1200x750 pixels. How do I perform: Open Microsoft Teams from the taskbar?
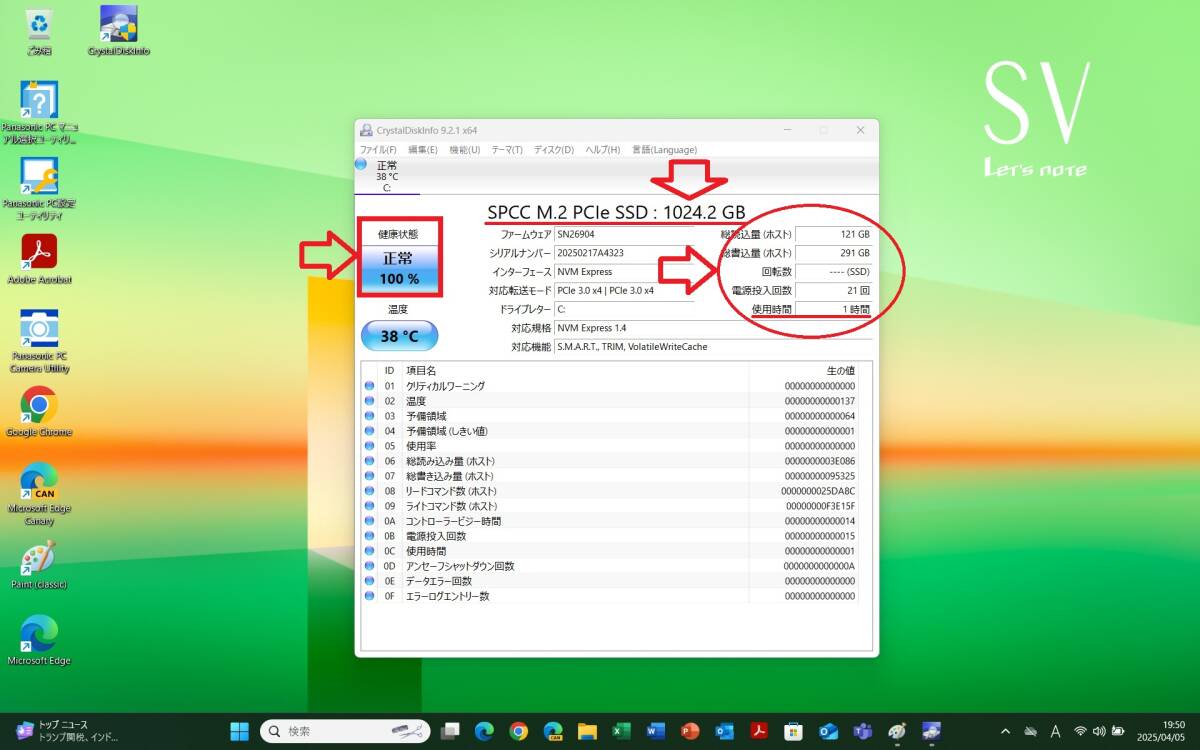[862, 731]
